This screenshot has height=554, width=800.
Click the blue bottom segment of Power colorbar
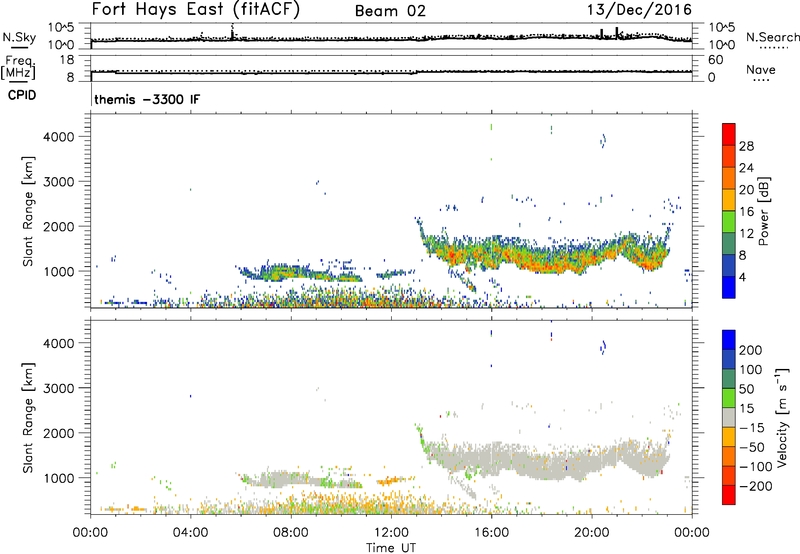coord(729,287)
